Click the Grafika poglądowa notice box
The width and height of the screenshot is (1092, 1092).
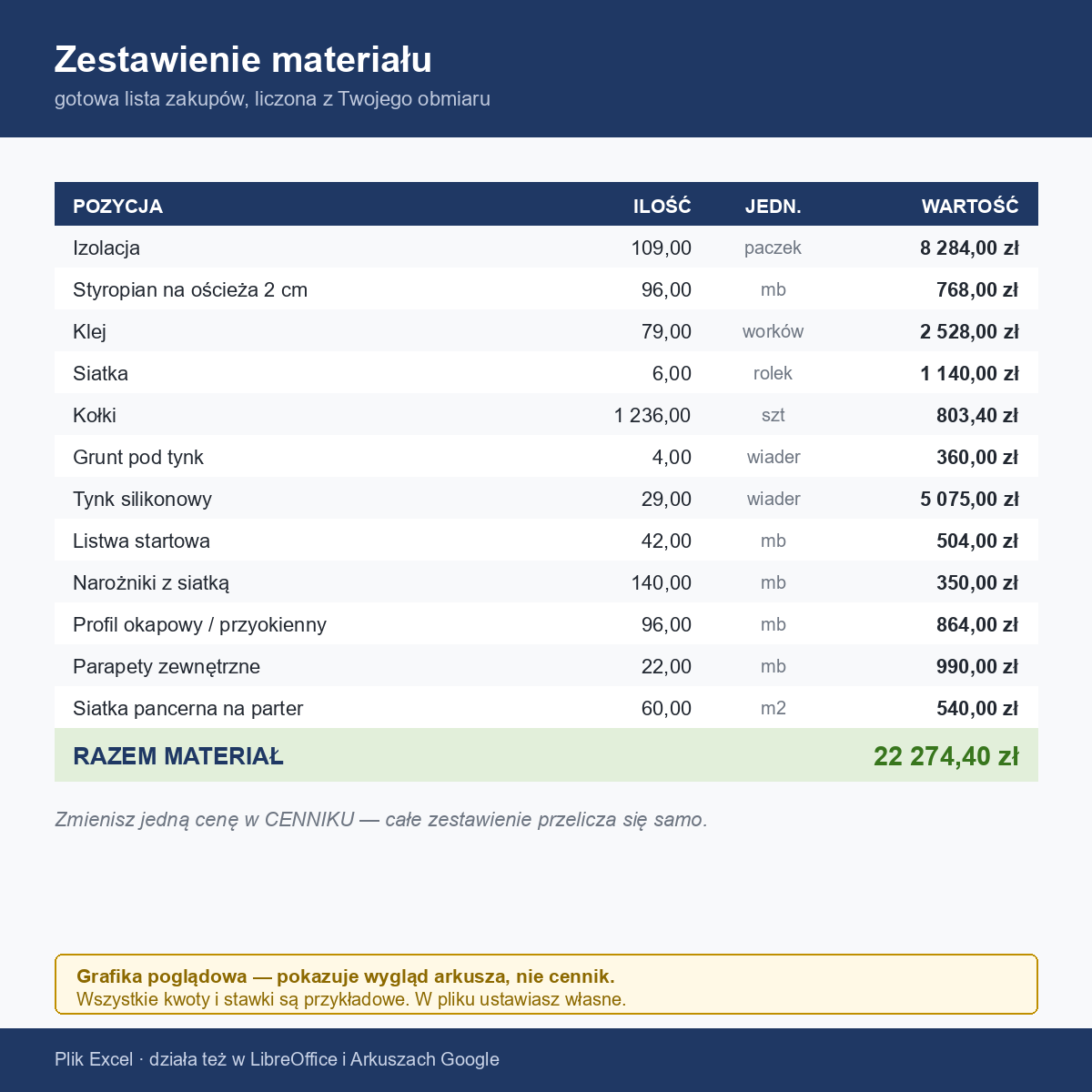point(546,984)
